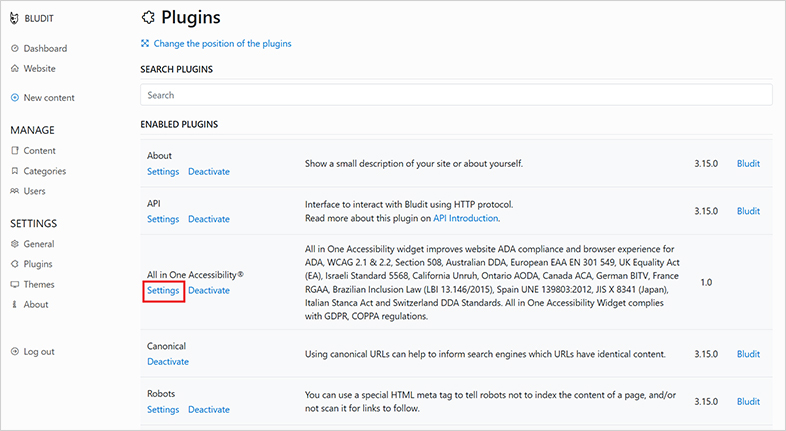
Task: Deactivate the API plugin
Action: click(208, 219)
